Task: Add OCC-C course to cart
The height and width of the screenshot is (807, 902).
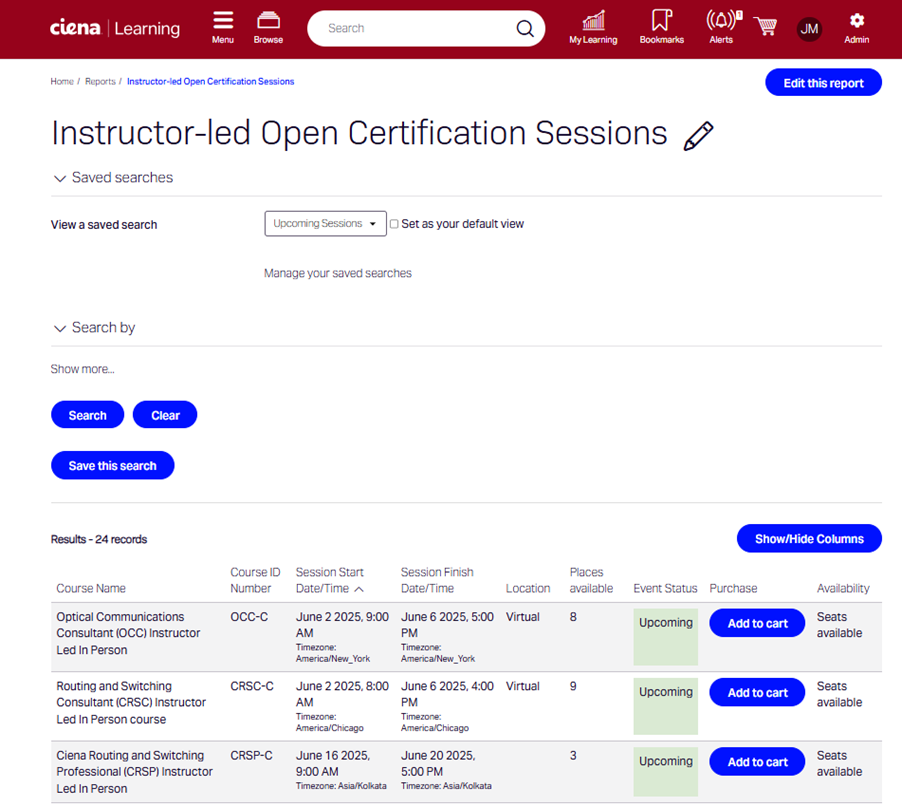Action: (757, 623)
